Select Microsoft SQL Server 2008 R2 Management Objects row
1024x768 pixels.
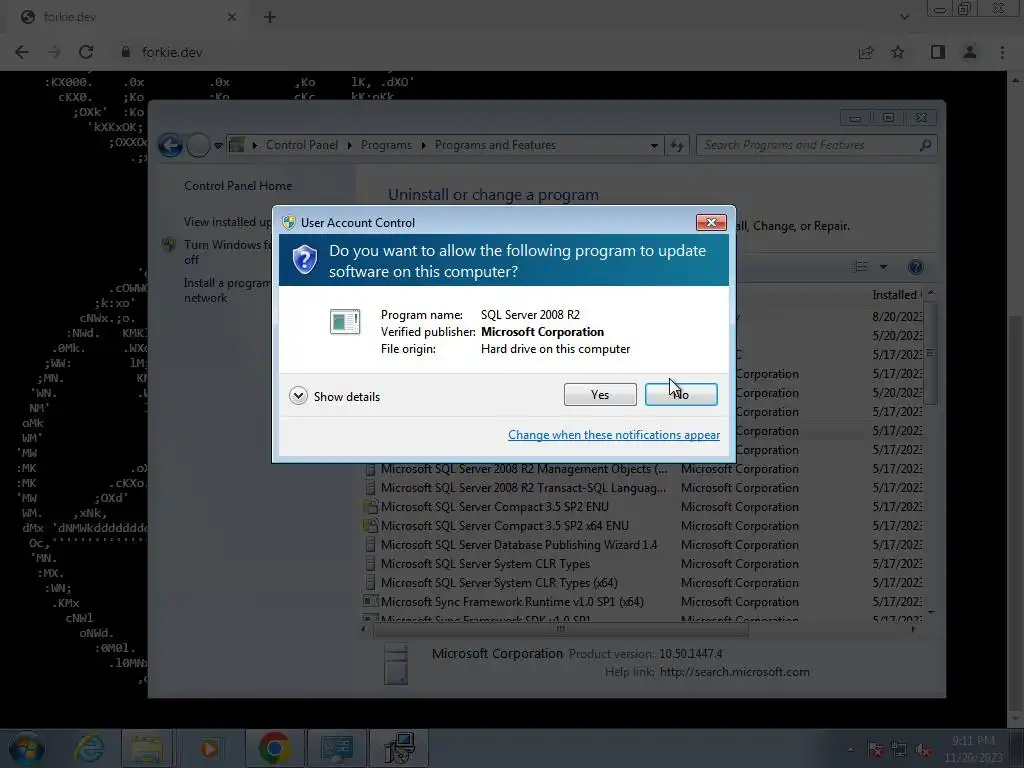[x=642, y=469]
